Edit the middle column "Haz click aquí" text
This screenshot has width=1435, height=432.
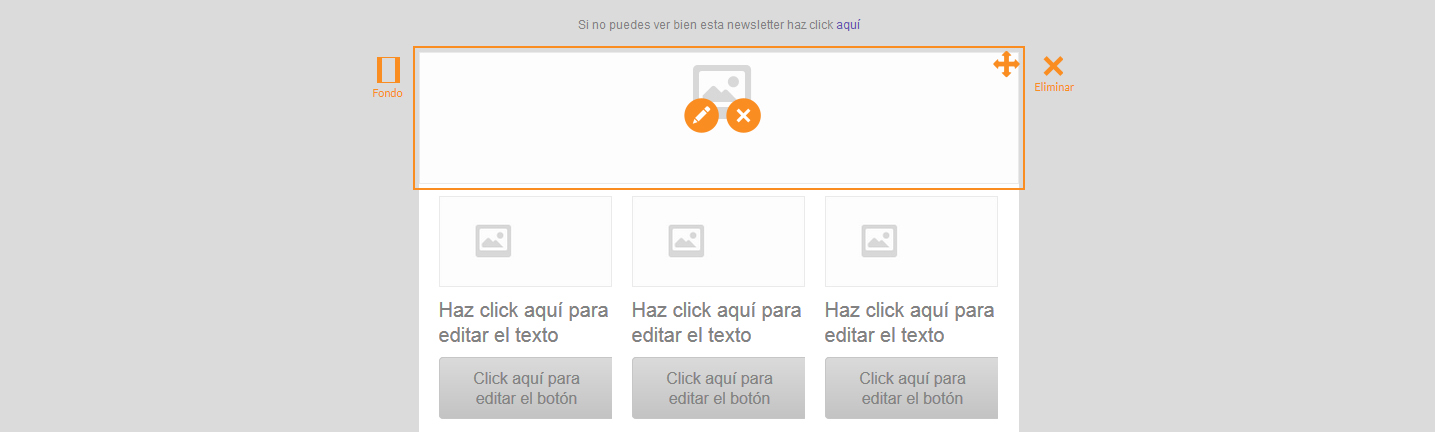click(716, 322)
